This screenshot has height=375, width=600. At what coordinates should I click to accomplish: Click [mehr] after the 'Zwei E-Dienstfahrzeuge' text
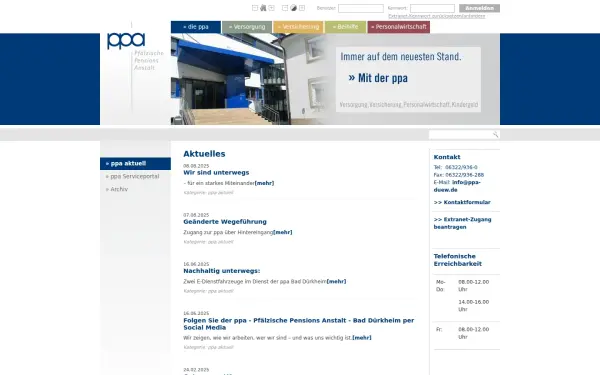click(x=336, y=281)
